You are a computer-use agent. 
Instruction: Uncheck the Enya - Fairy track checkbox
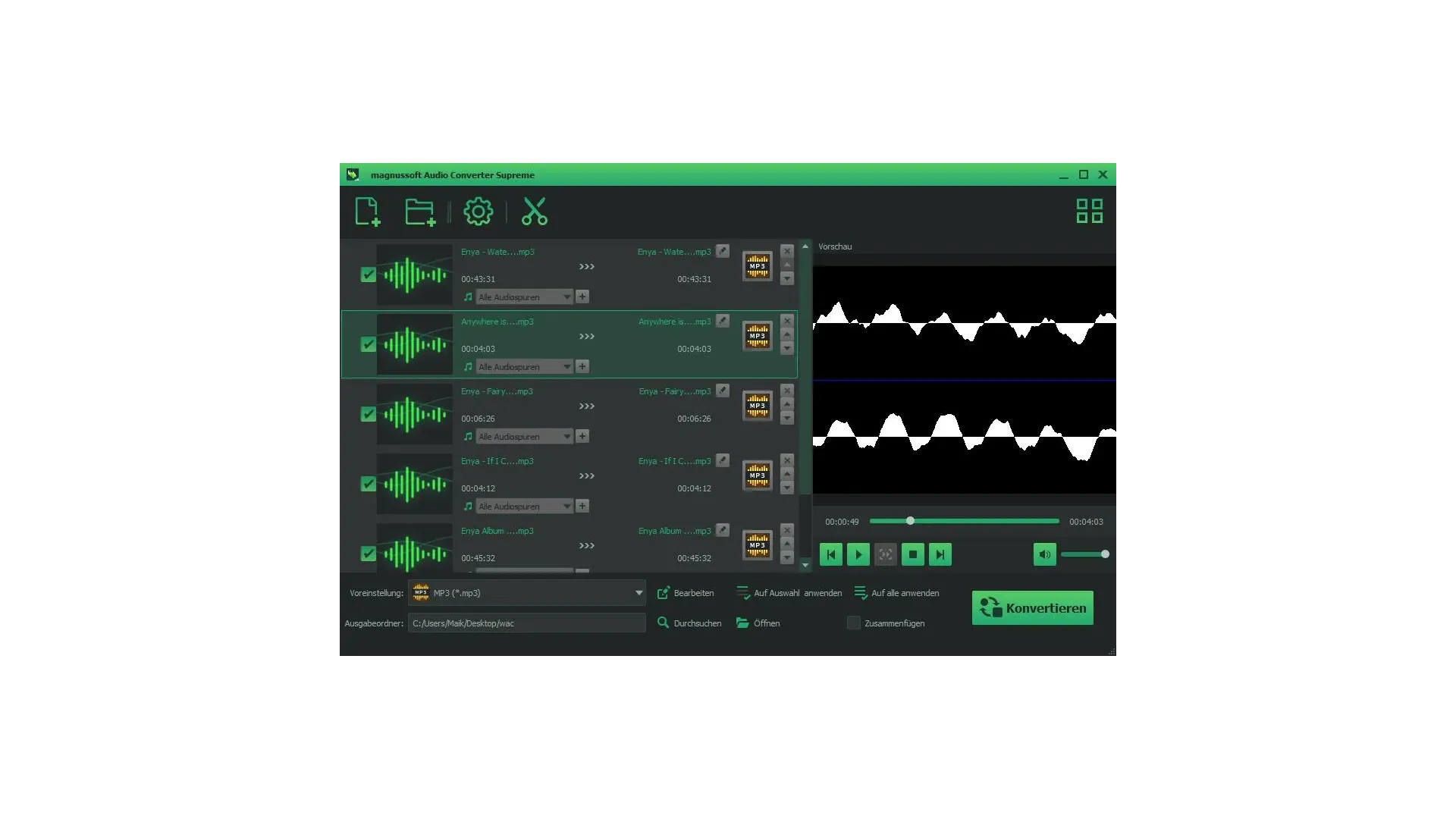(x=368, y=414)
